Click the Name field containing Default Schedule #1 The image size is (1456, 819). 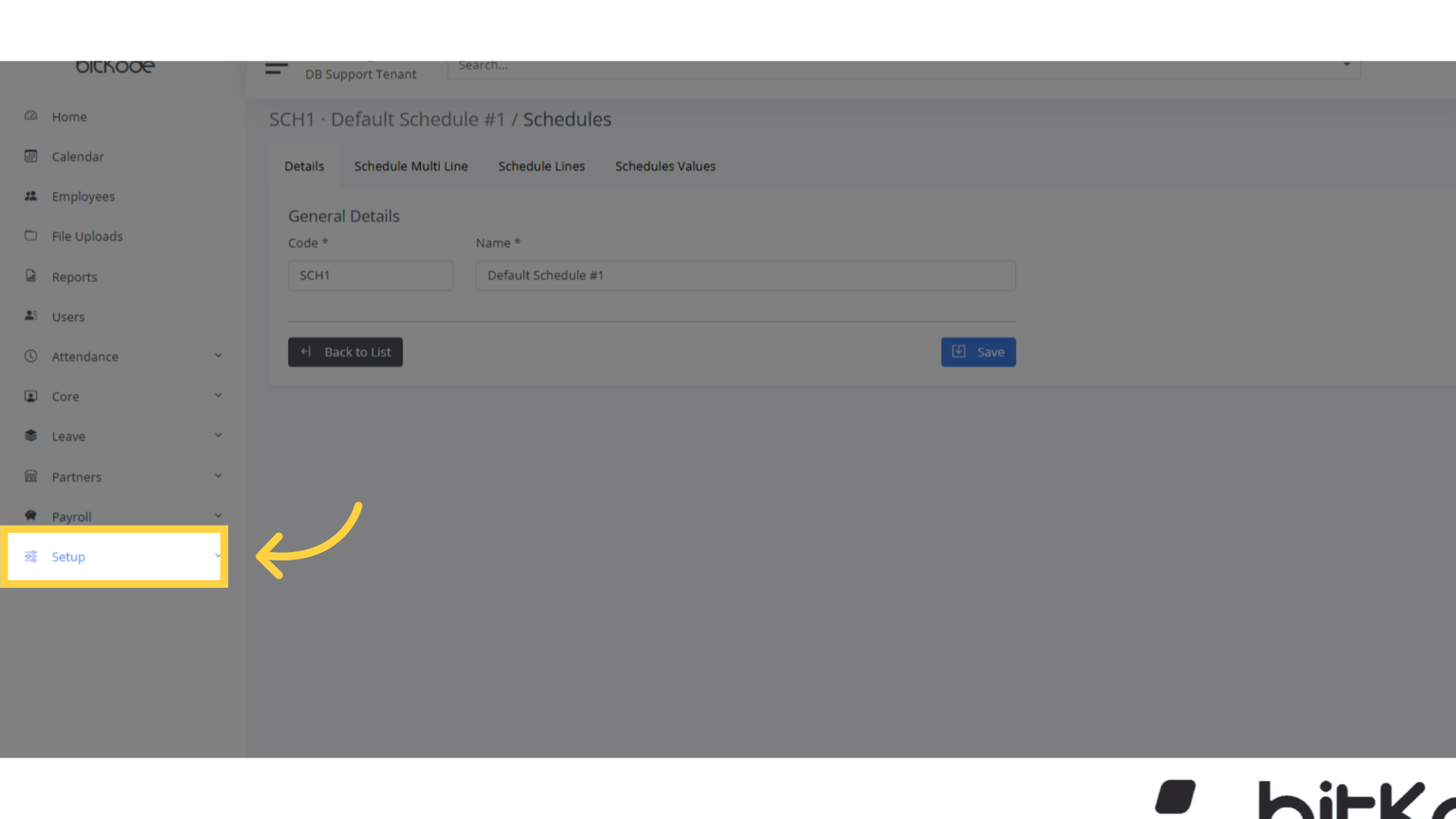pos(745,275)
